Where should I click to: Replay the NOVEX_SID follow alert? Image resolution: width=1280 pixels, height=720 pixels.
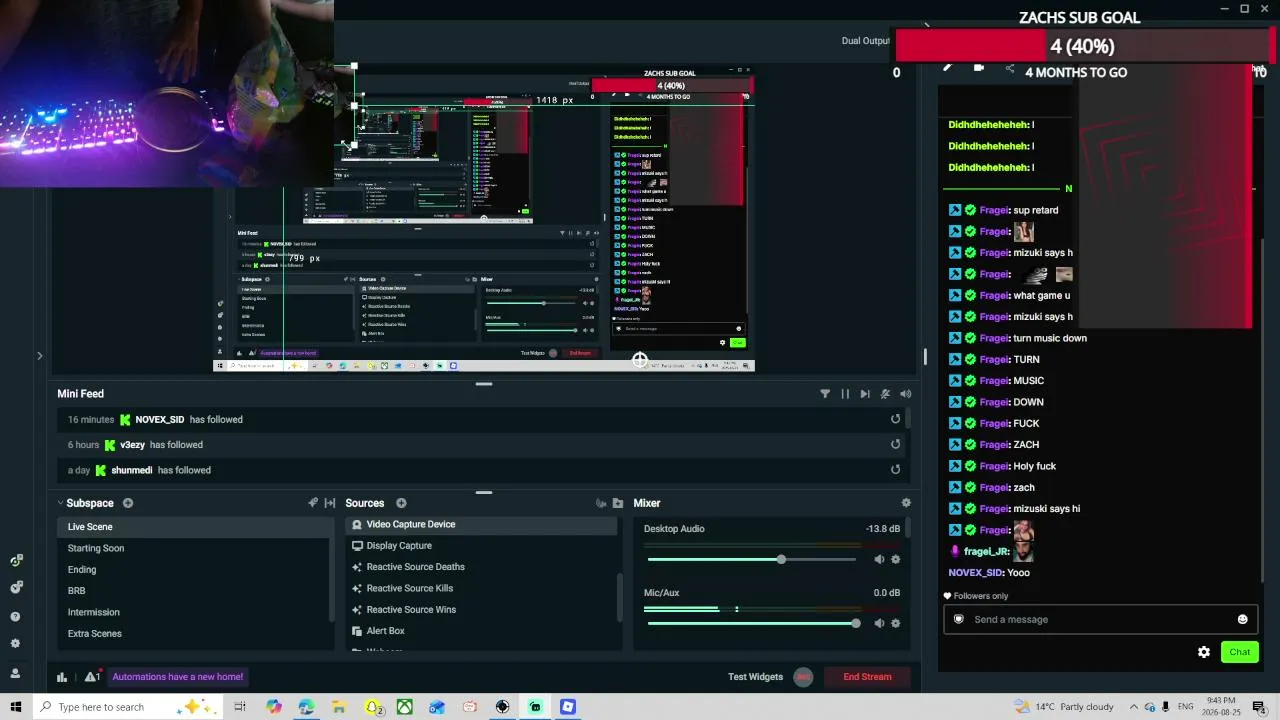895,419
